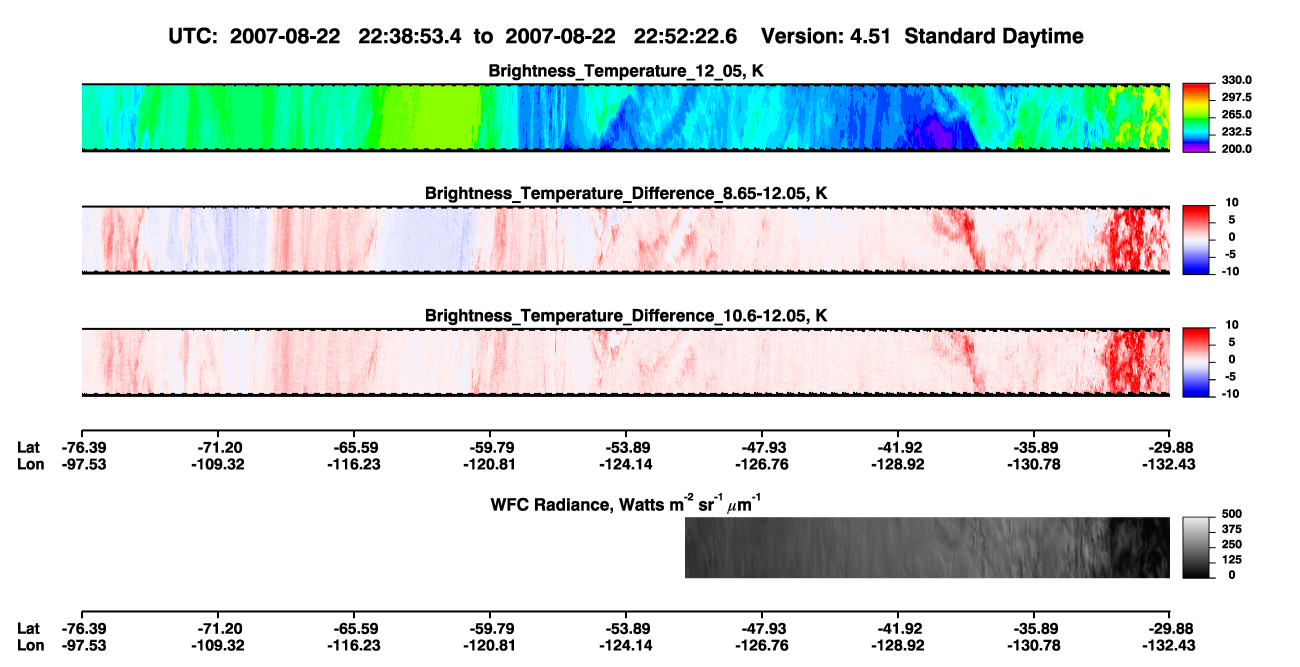Screen dimensions: 1300x667
Task: Click the 'Brightness_Temperature_12_05, K' panel title
Action: coord(626,70)
